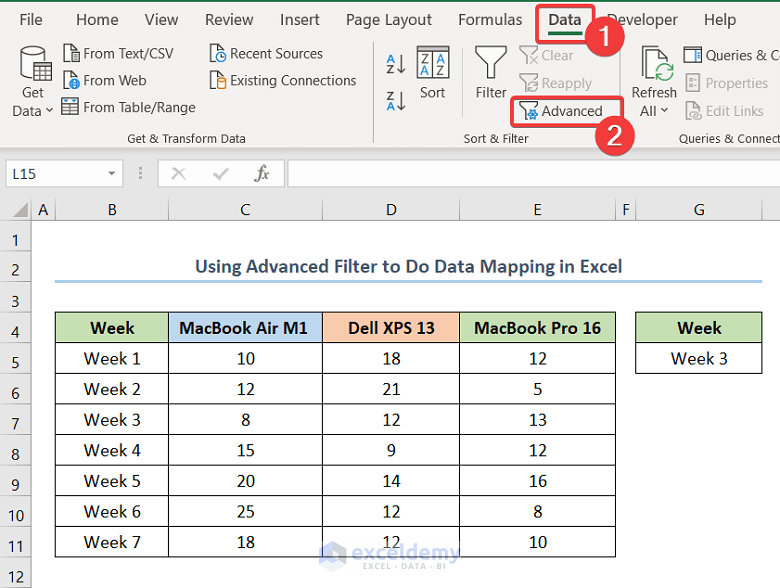The width and height of the screenshot is (780, 588).
Task: Open Advanced filter options
Action: (x=561, y=111)
